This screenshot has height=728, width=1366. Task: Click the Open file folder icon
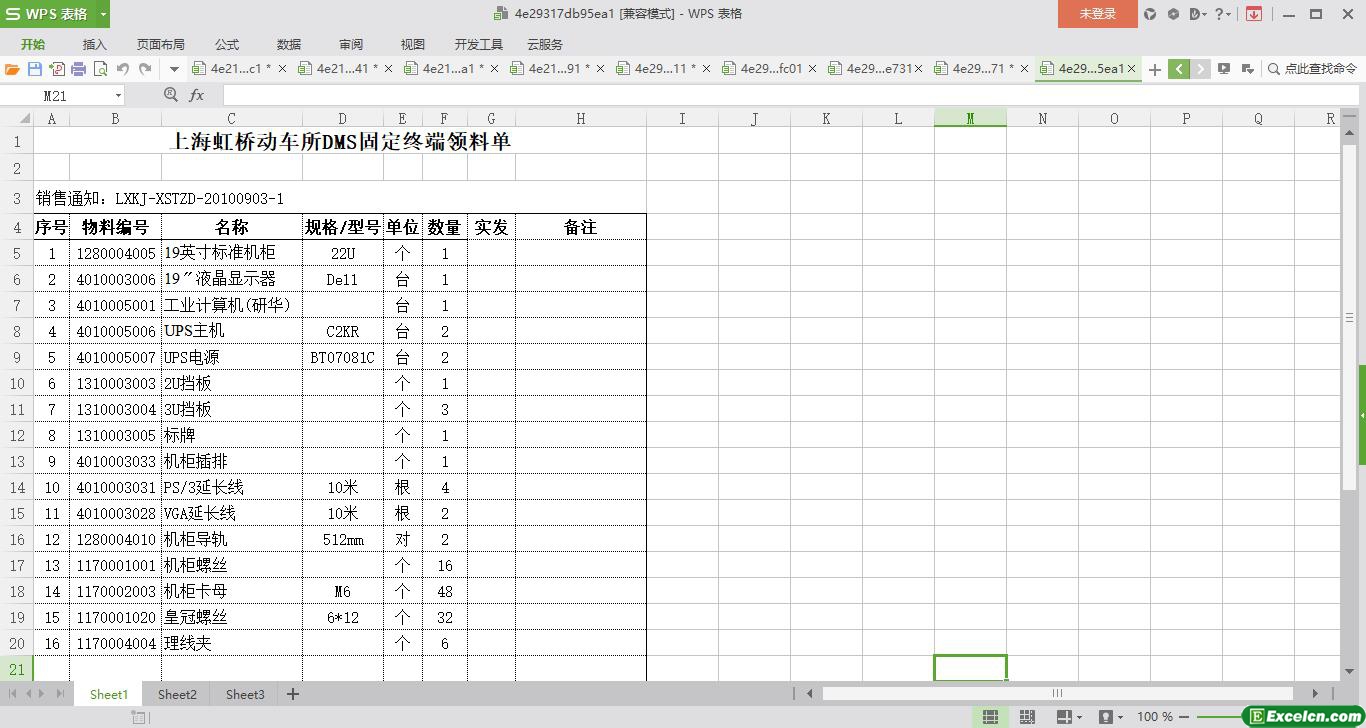click(x=12, y=69)
